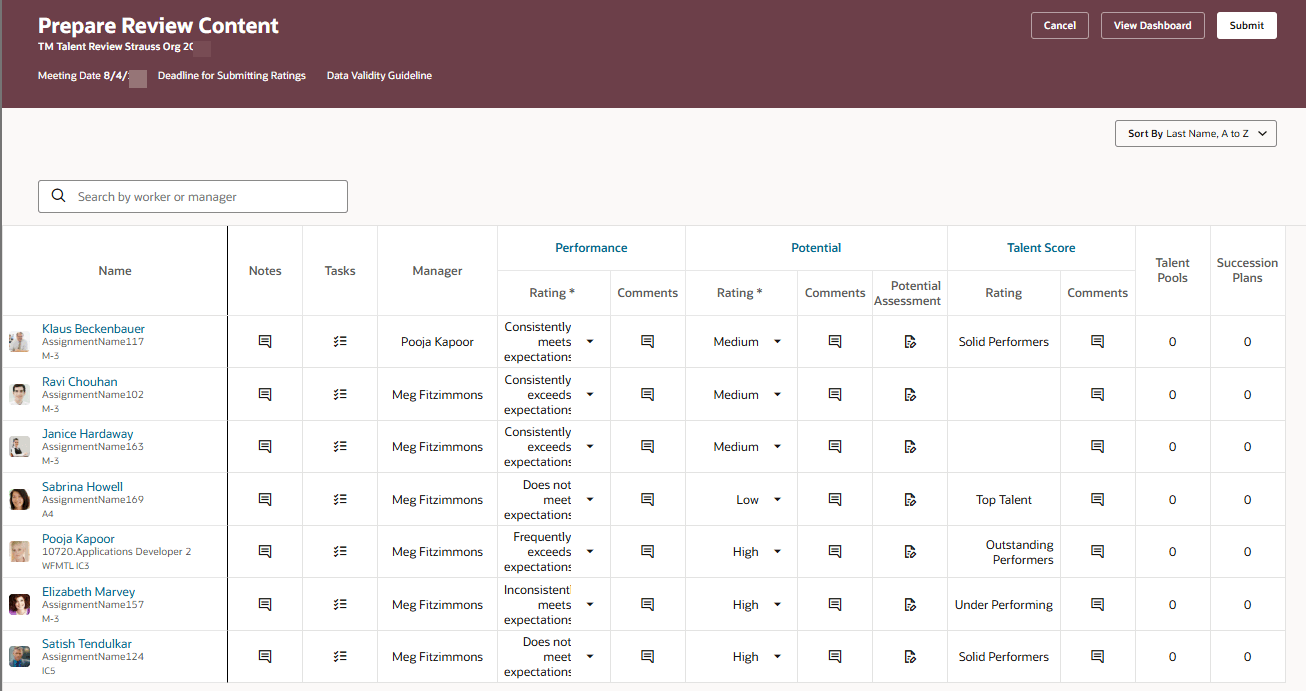Screen dimensions: 1306x691
Task: Open Notes for Satish Tendulkar
Action: point(264,656)
